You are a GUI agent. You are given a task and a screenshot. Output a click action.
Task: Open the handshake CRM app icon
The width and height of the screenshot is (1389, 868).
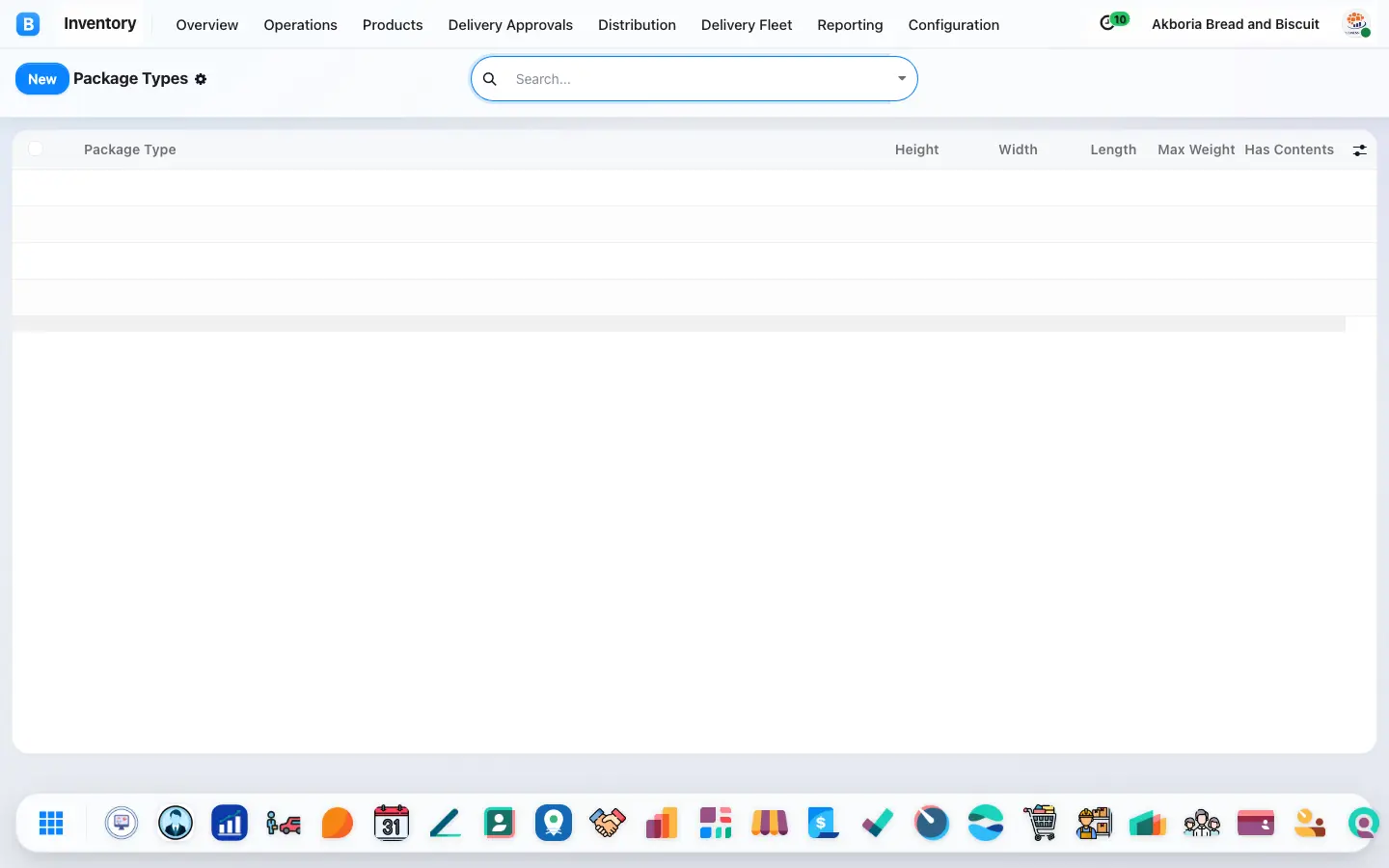(x=608, y=823)
